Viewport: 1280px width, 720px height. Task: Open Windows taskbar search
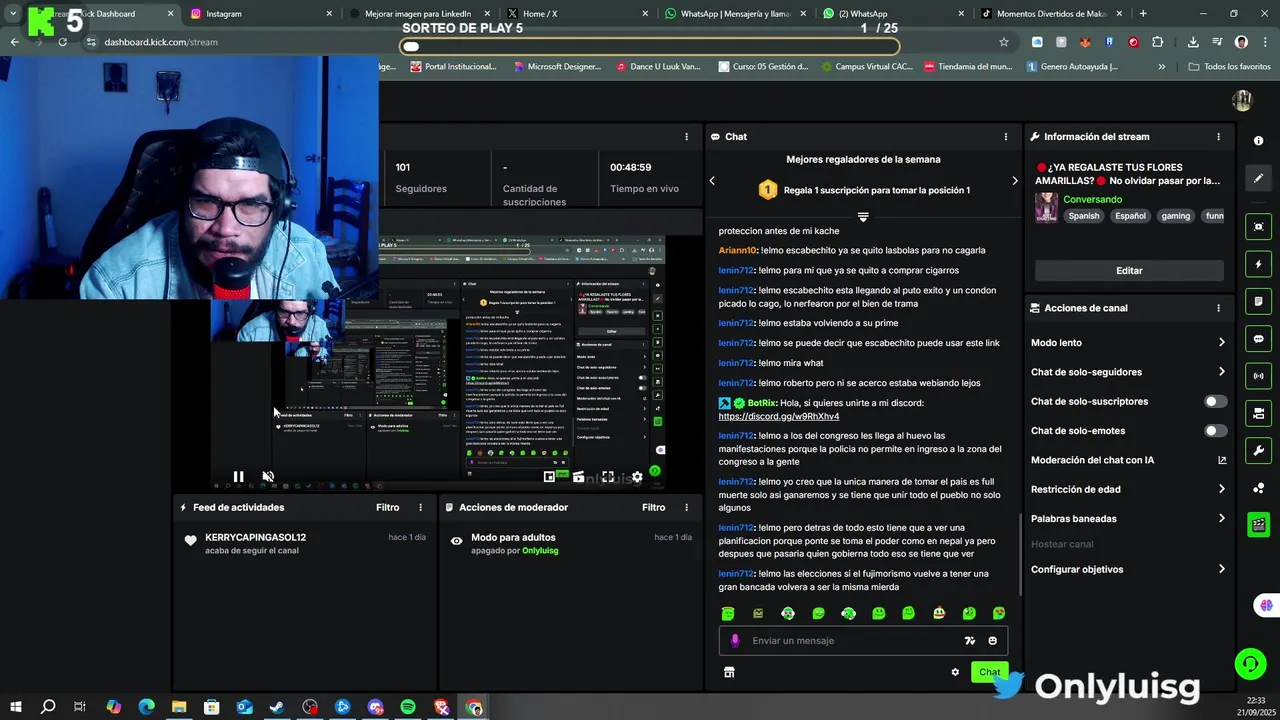point(48,707)
